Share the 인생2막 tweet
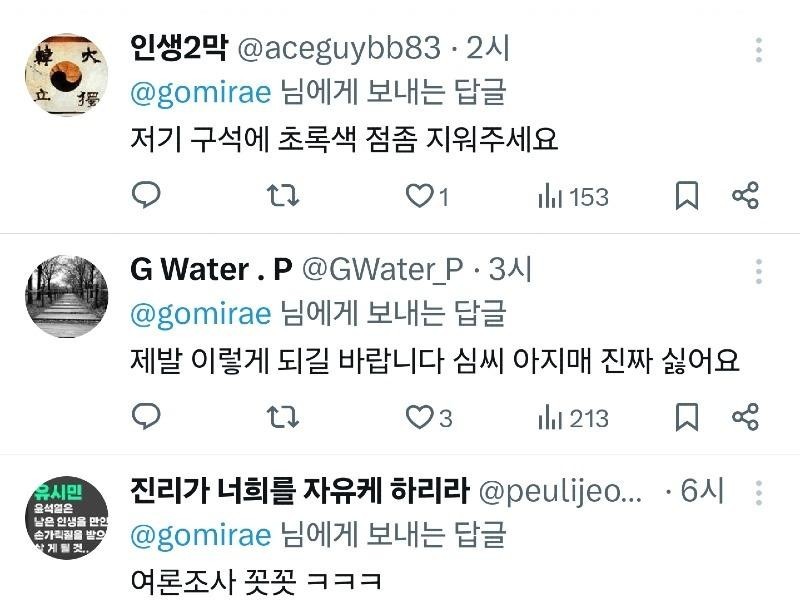The width and height of the screenshot is (800, 600). (x=745, y=196)
